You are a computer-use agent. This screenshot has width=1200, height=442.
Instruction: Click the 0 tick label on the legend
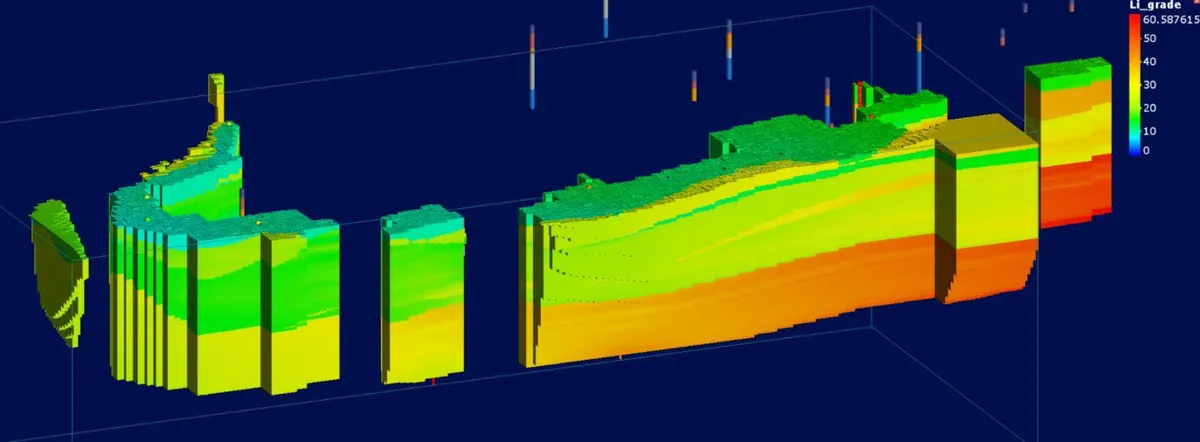(1146, 150)
